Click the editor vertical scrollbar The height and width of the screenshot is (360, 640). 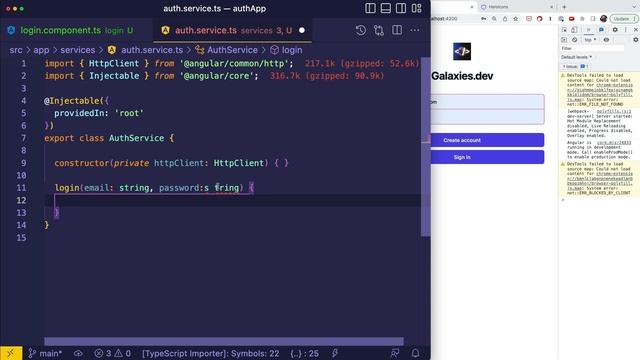tap(425, 147)
